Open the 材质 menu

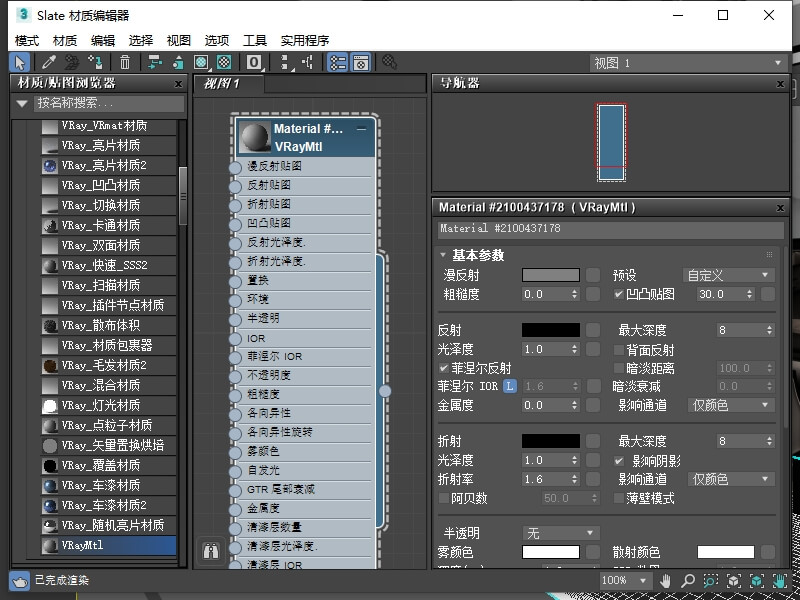tap(65, 40)
